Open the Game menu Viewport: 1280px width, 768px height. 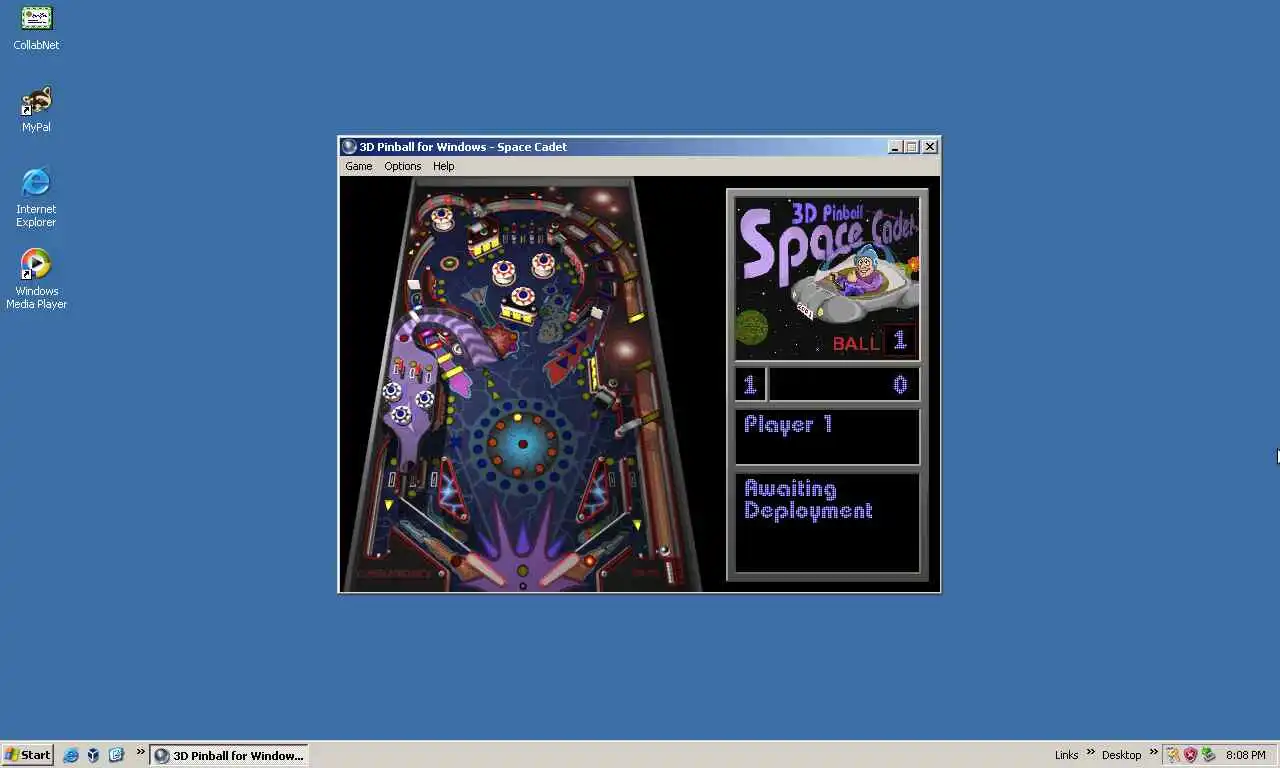[x=358, y=166]
